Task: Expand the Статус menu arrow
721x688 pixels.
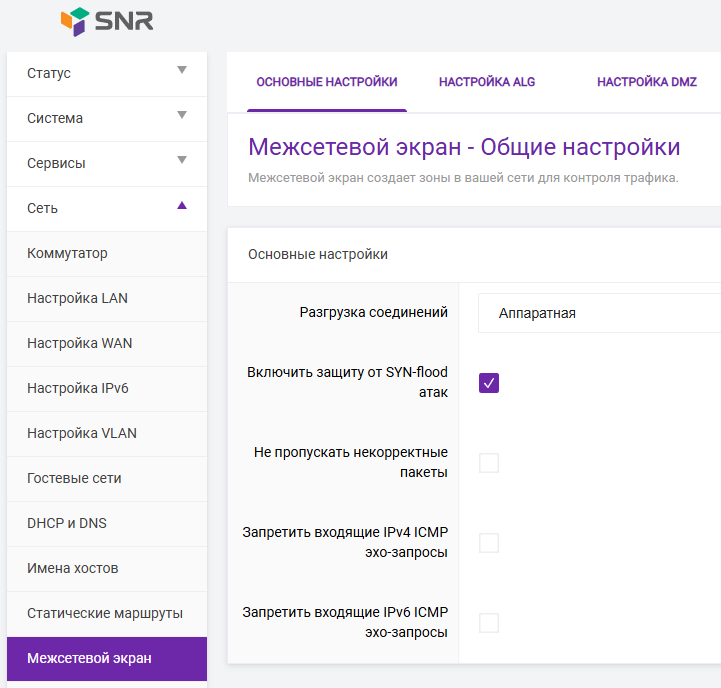Action: pyautogui.click(x=182, y=71)
